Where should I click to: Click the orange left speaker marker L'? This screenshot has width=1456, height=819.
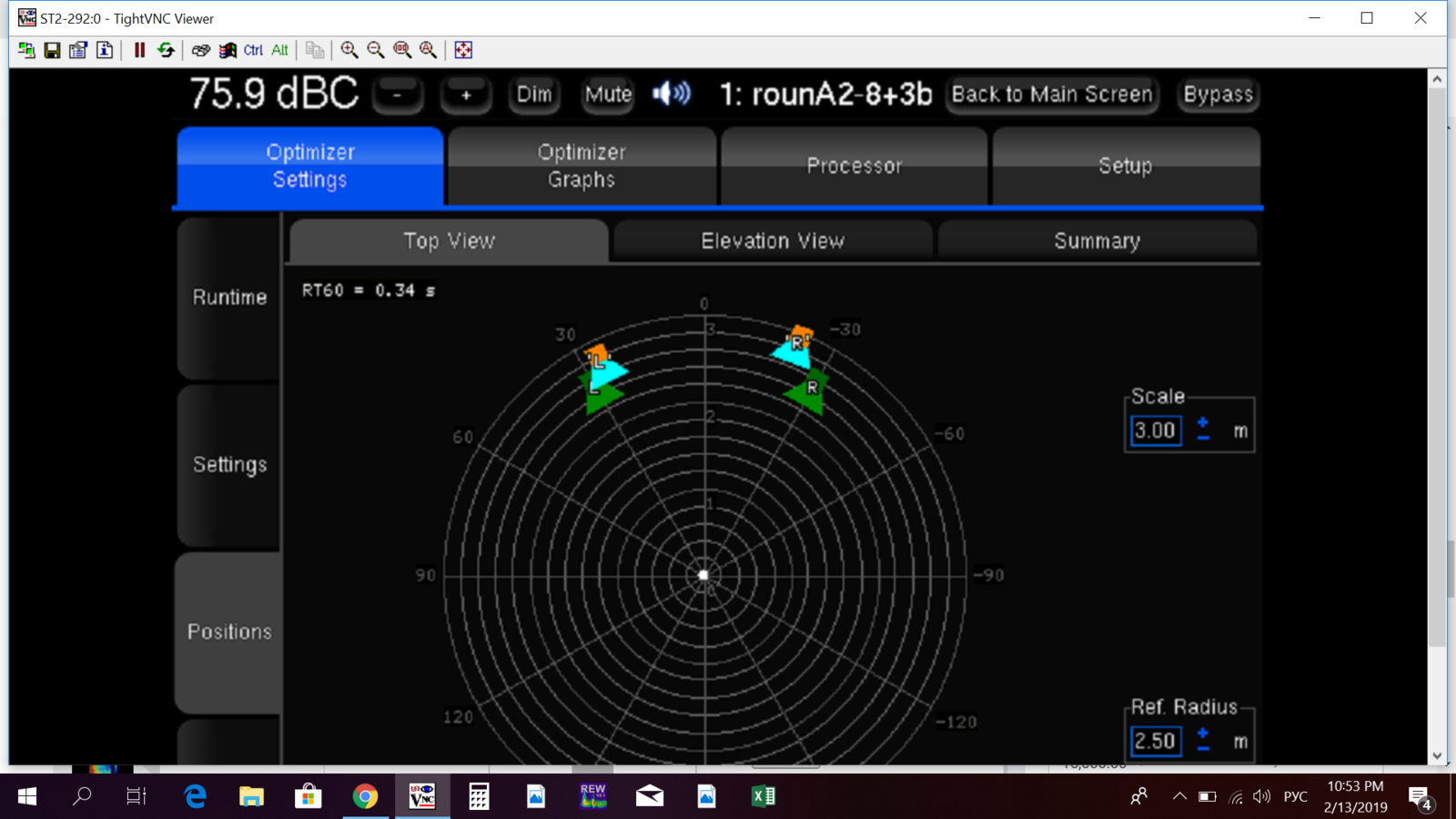597,353
